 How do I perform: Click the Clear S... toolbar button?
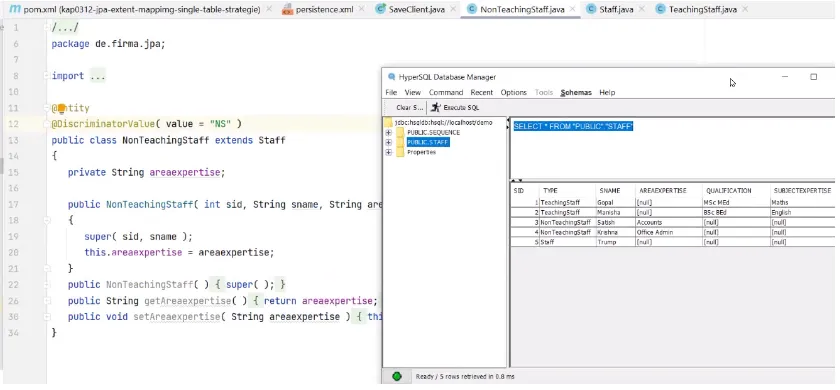click(409, 108)
